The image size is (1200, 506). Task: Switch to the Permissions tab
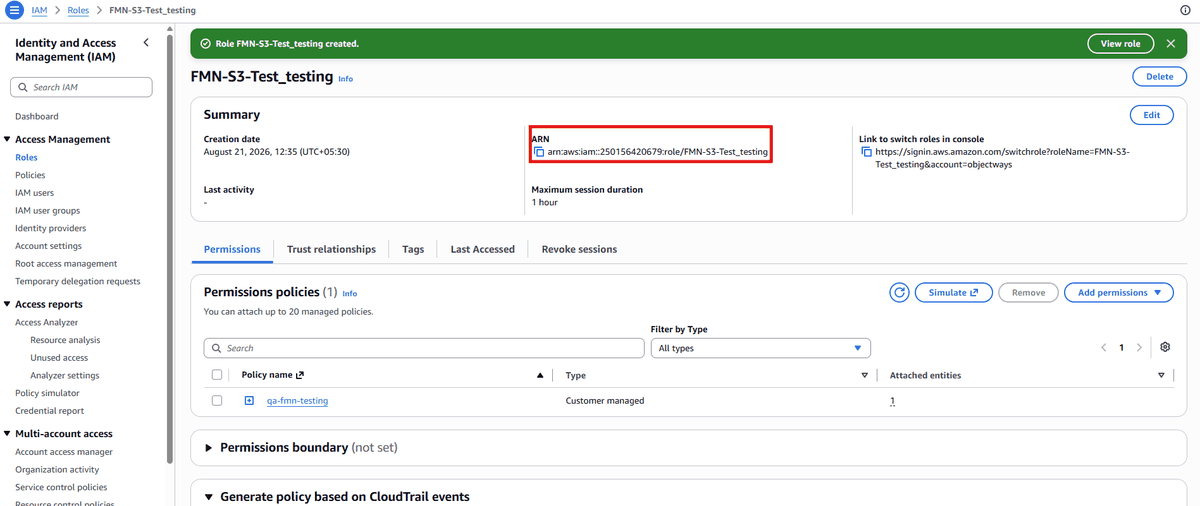click(232, 249)
